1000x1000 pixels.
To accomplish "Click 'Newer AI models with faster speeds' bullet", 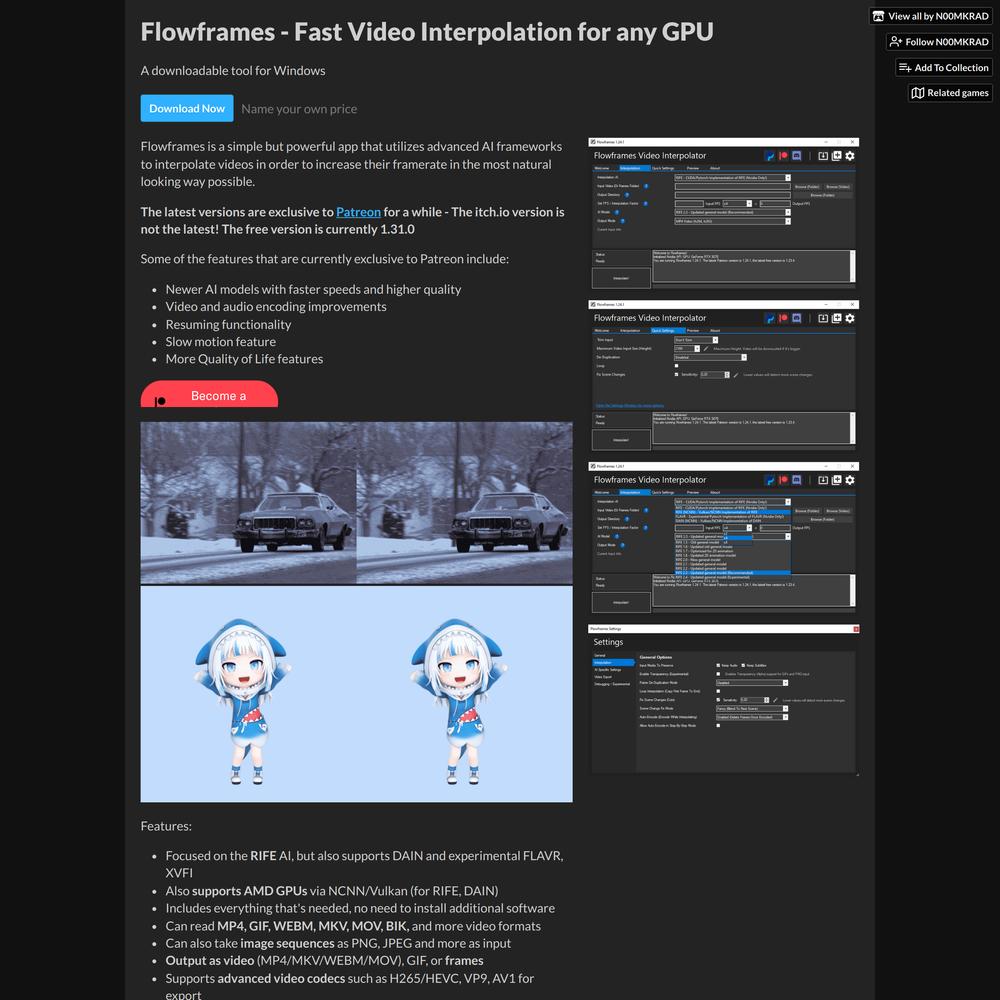I will click(313, 290).
